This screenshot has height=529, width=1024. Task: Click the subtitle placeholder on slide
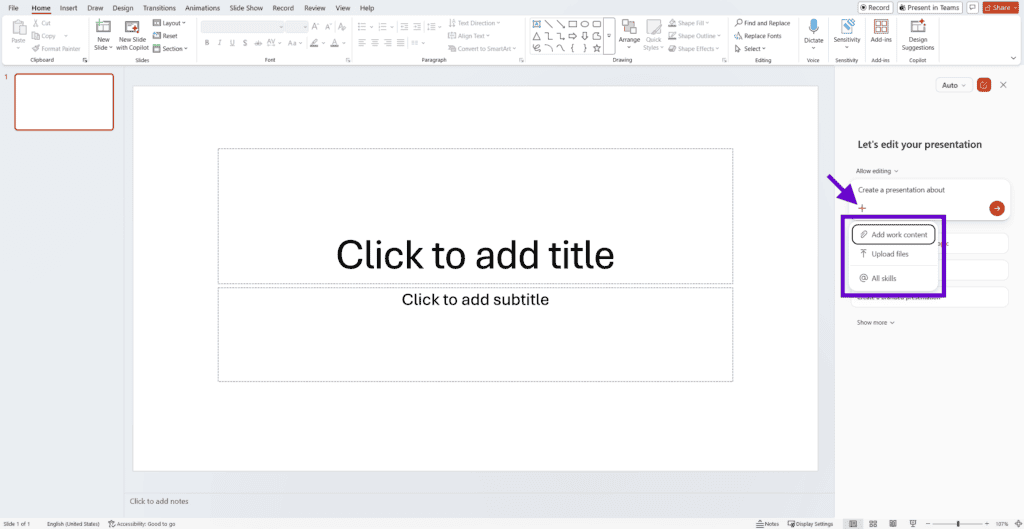[475, 334]
